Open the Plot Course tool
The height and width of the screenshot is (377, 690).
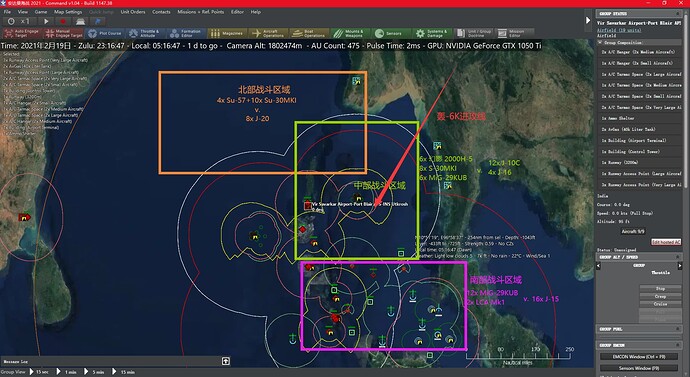[105, 33]
